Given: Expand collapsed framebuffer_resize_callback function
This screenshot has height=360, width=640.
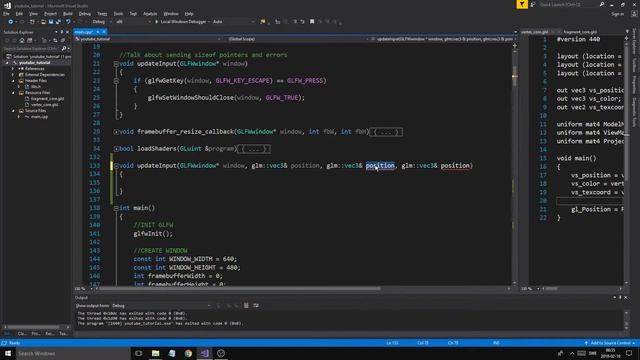Looking at the screenshot, I should (116, 132).
